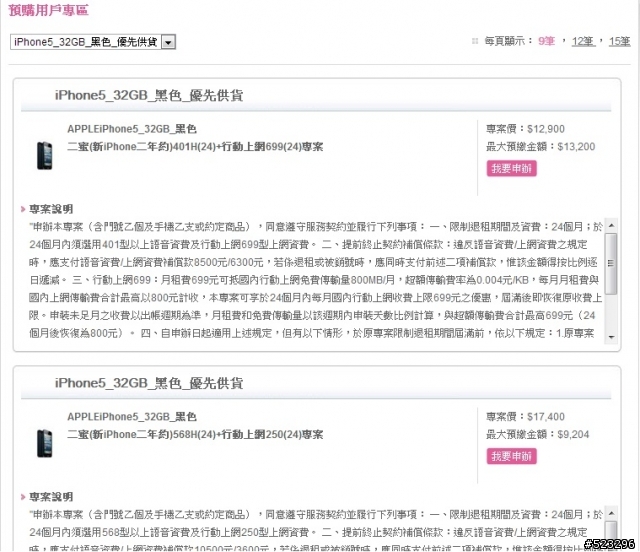Click the second 專案說明 heading arrow

point(23,497)
